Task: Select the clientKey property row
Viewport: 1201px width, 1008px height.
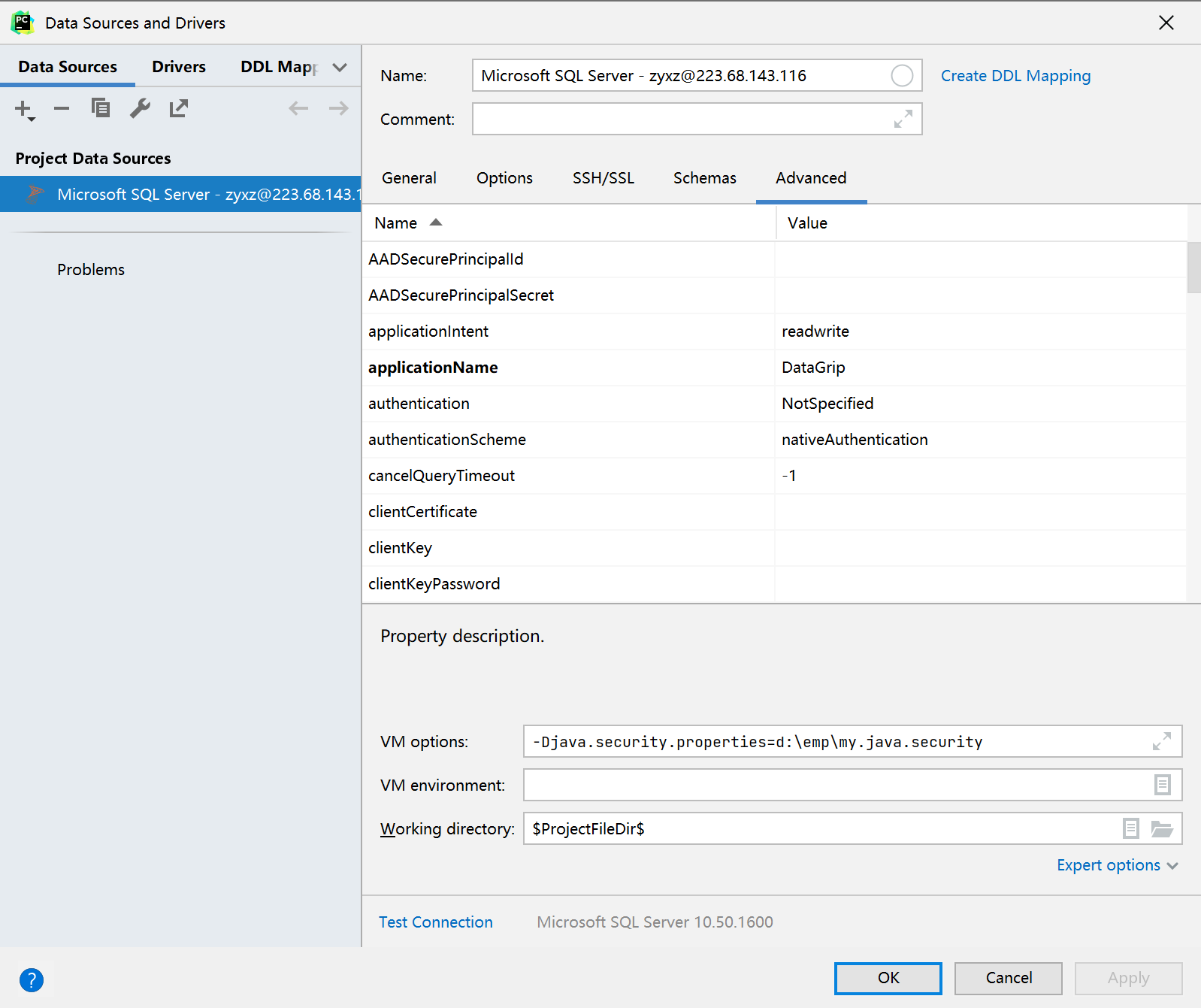Action: point(774,548)
